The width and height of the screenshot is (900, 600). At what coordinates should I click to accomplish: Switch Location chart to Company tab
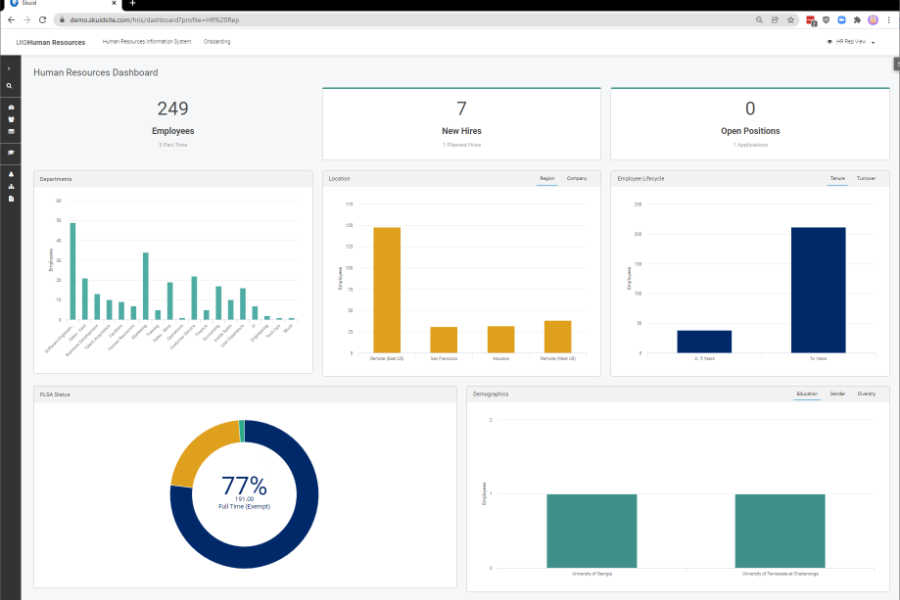pyautogui.click(x=577, y=179)
